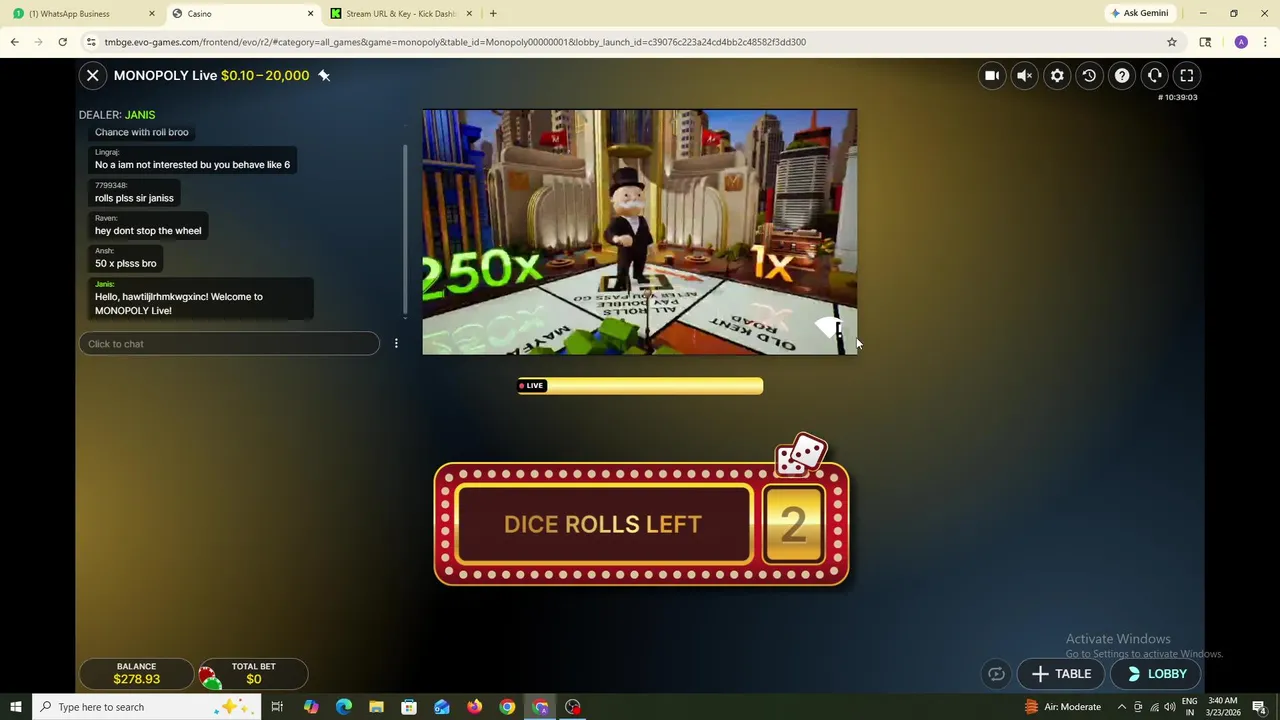Viewport: 1280px width, 720px height.
Task: Open the ENG IN language switcher
Action: tap(1190, 707)
